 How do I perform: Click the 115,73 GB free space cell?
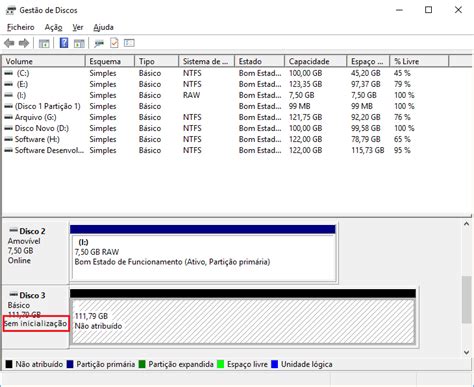(x=368, y=150)
